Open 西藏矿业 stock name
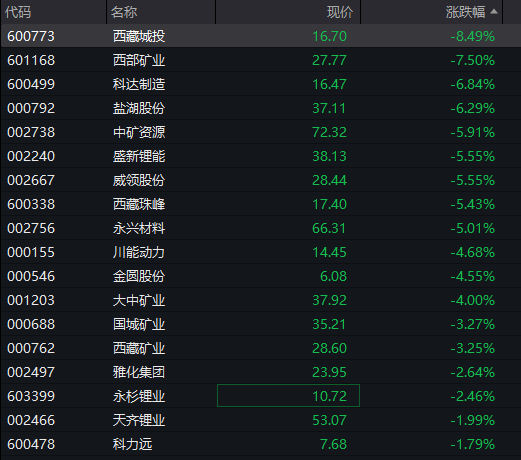Screen dimensions: 521x460 (x=139, y=348)
